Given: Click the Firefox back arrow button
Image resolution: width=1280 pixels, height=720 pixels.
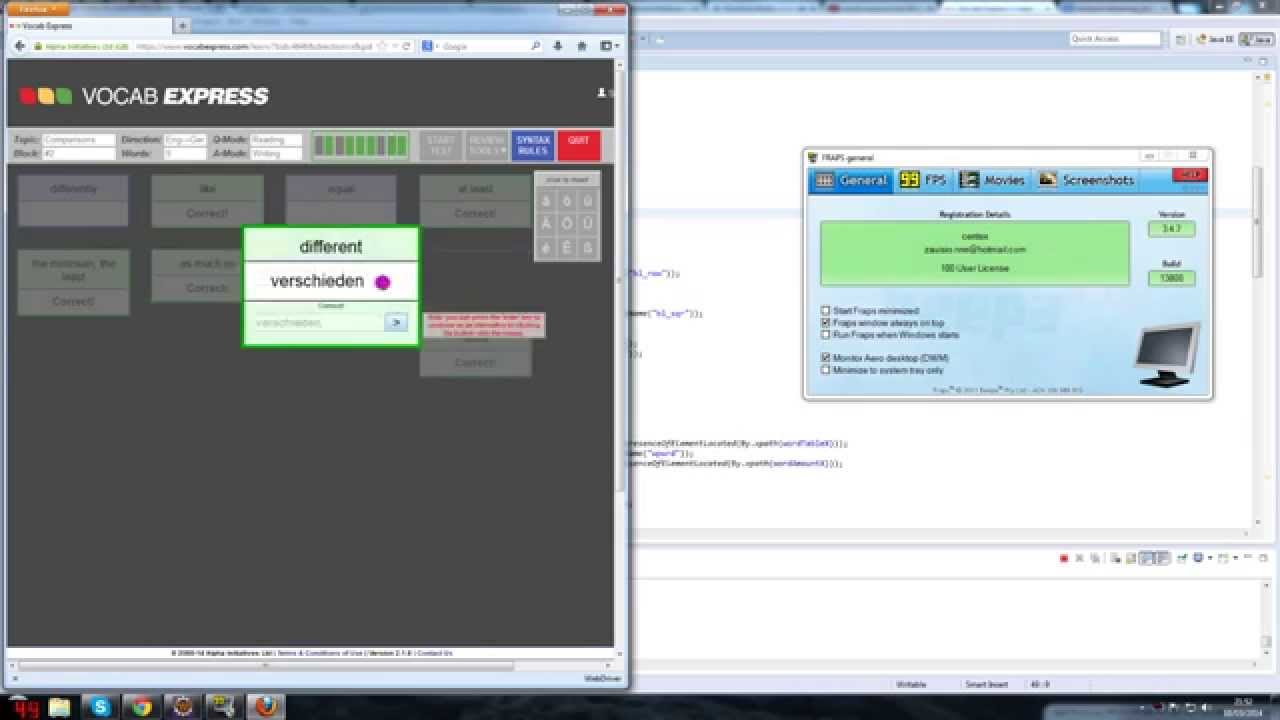Looking at the screenshot, I should point(19,46).
